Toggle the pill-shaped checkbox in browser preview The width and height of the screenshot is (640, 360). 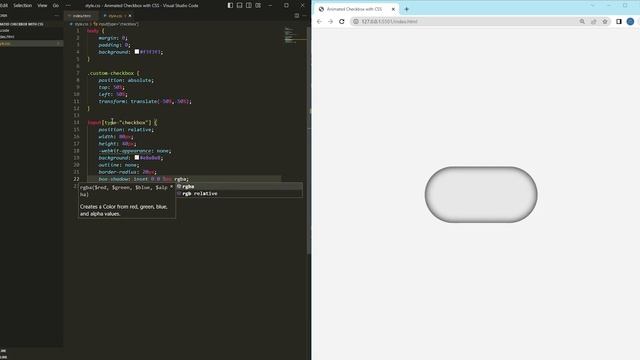pos(481,194)
